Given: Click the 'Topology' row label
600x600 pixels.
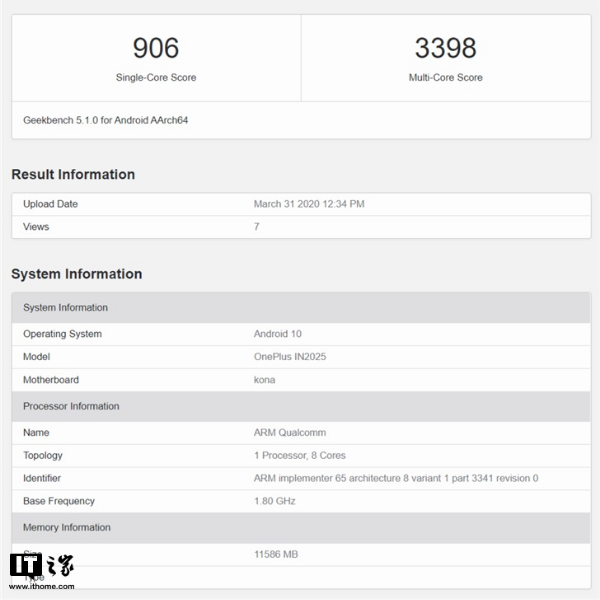Looking at the screenshot, I should coord(42,456).
